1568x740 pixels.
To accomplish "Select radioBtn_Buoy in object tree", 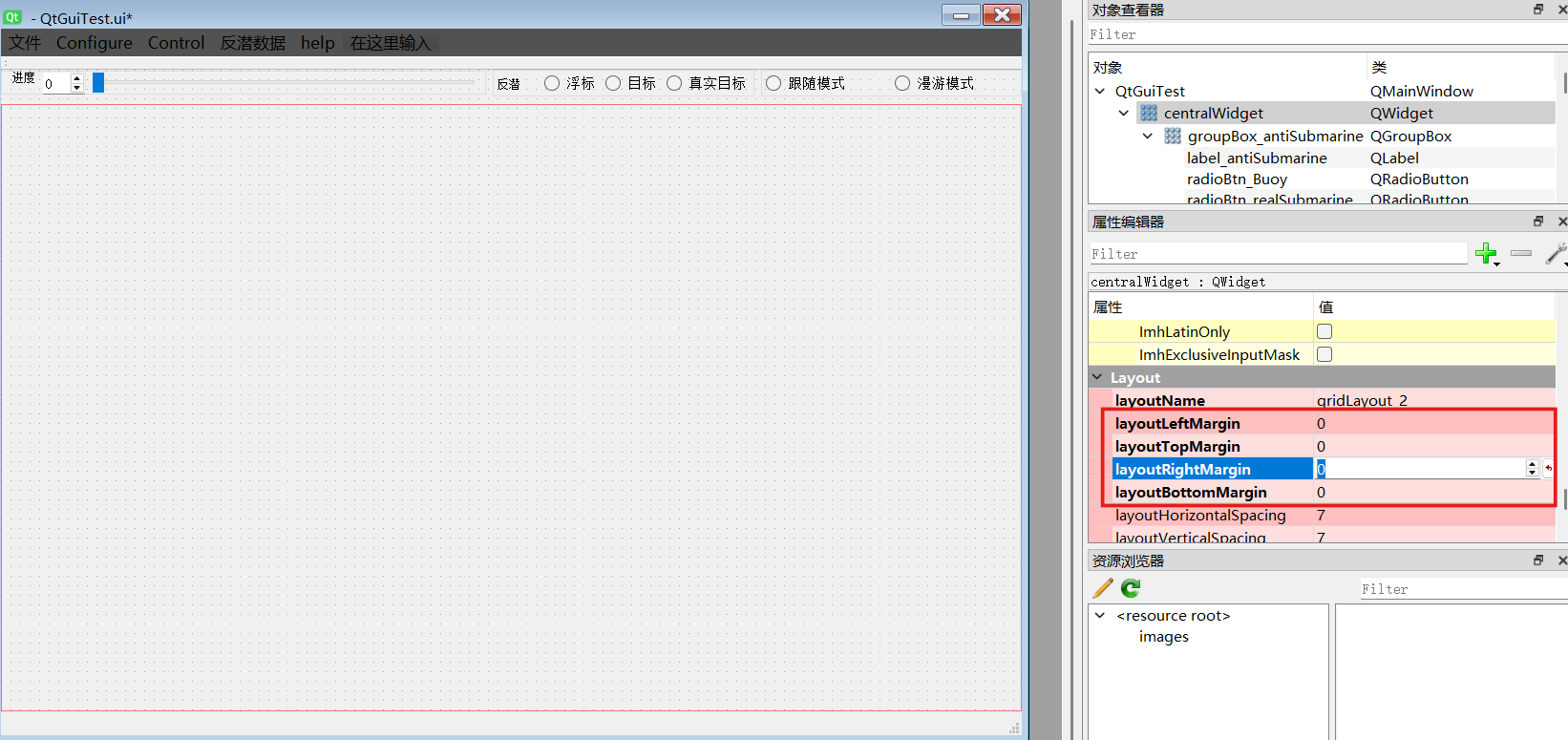I will (1237, 179).
